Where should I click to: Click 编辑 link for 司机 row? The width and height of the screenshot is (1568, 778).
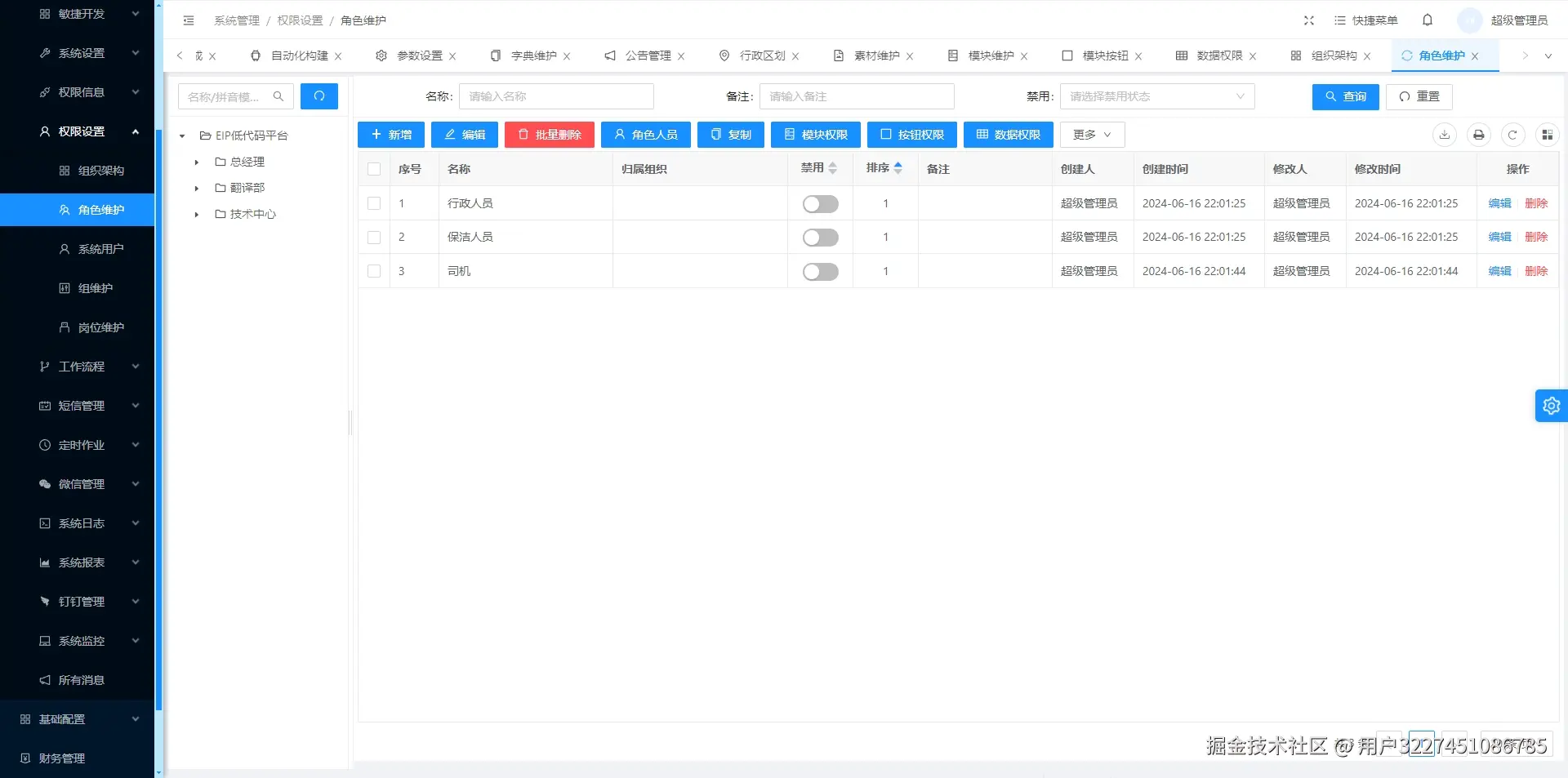coord(1499,271)
